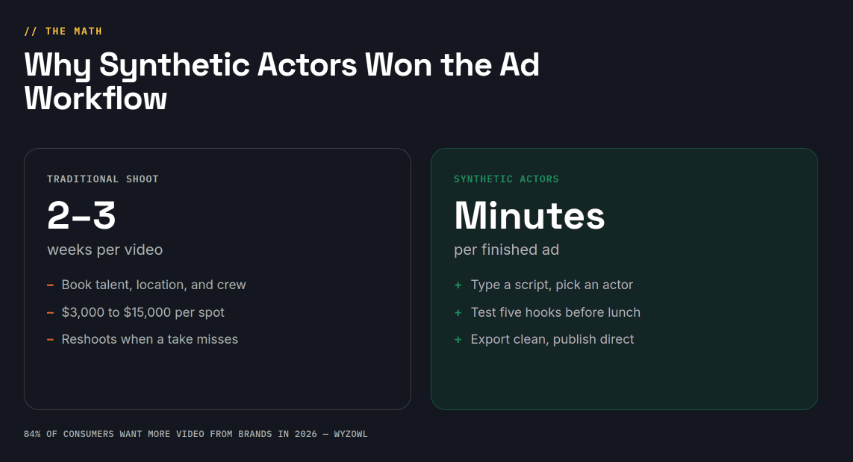
Task: Click the orange minus icon beside Book talent
Action: click(50, 285)
